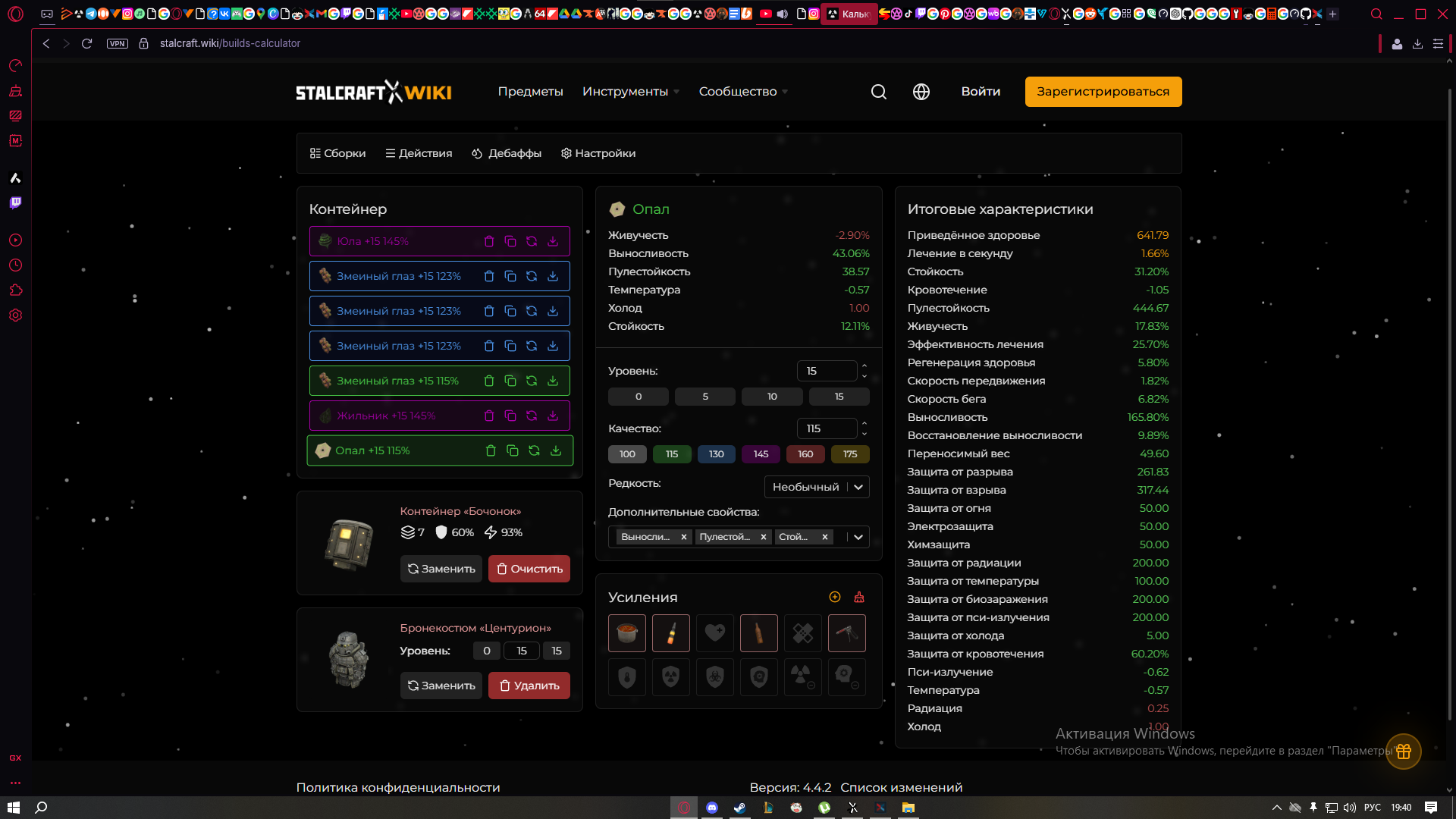Click the red broom clear-boosts icon
This screenshot has height=819, width=1456.
(x=859, y=598)
